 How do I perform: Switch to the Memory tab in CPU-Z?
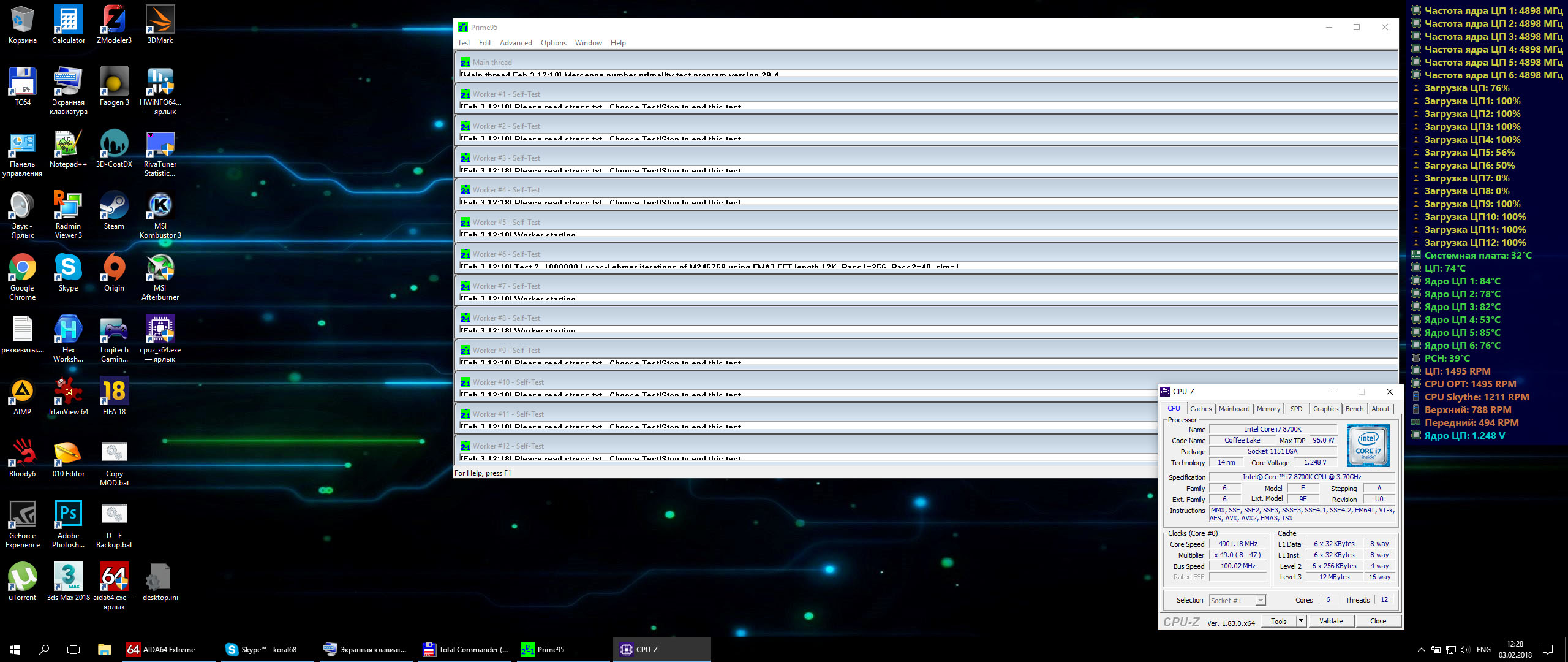(1268, 409)
